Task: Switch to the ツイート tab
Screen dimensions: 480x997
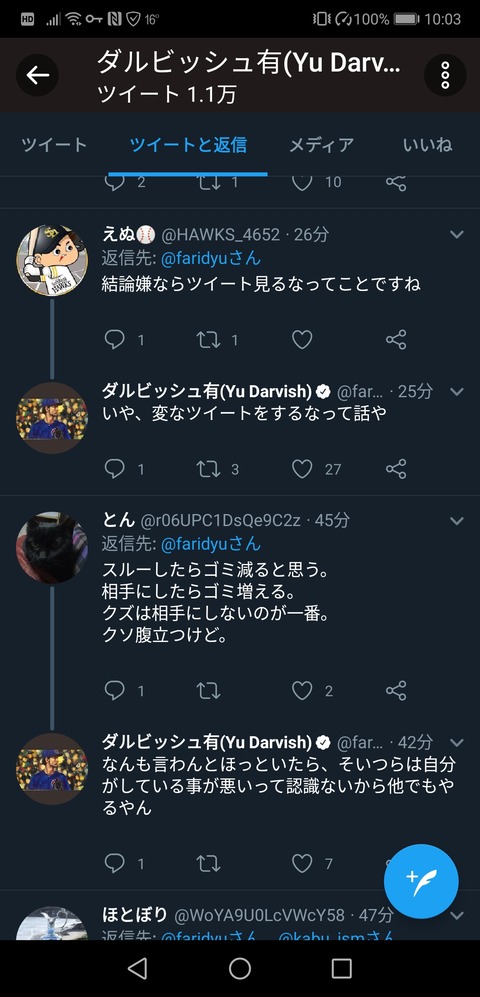Action: tap(54, 145)
